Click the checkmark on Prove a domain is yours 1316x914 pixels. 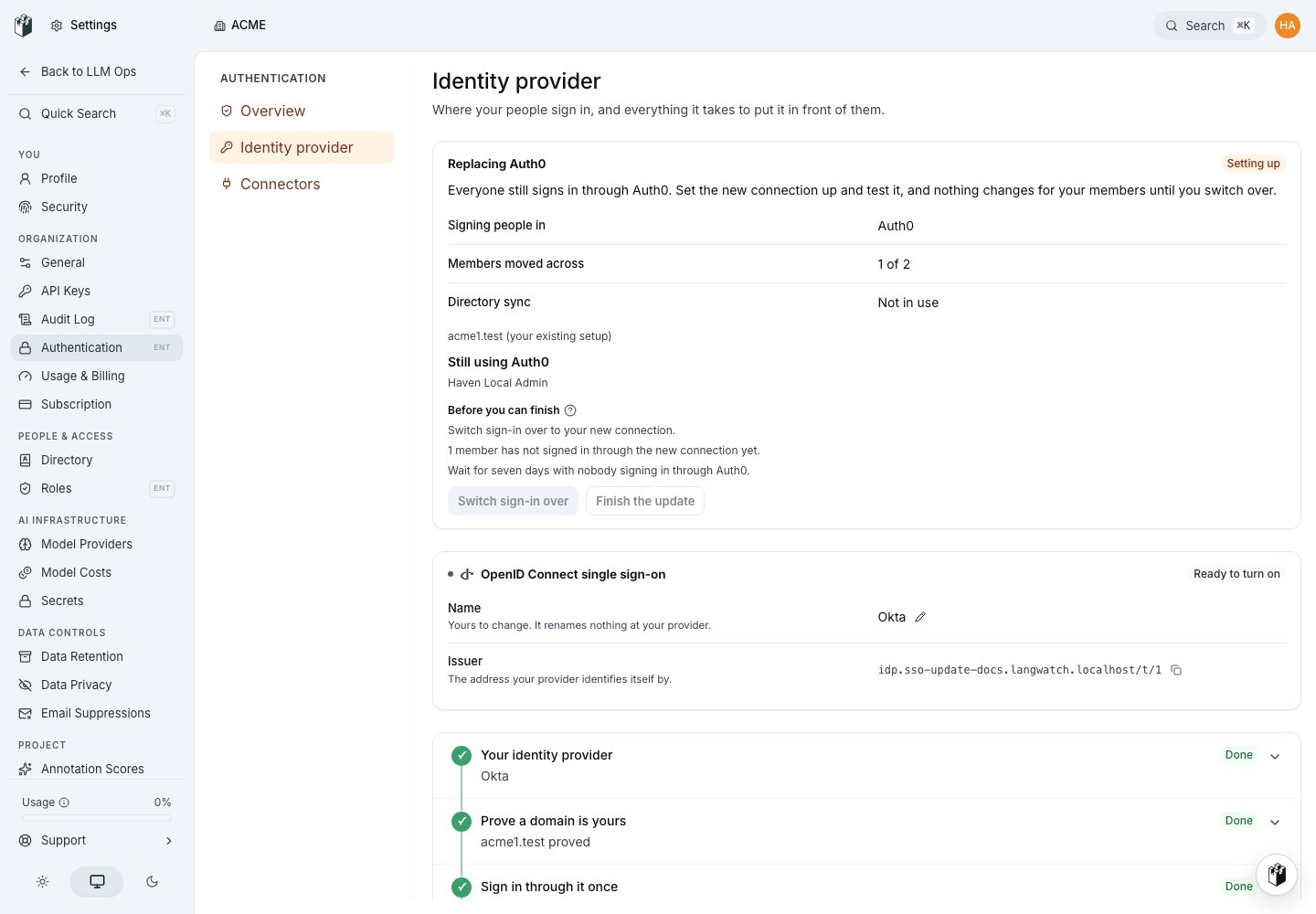click(462, 822)
